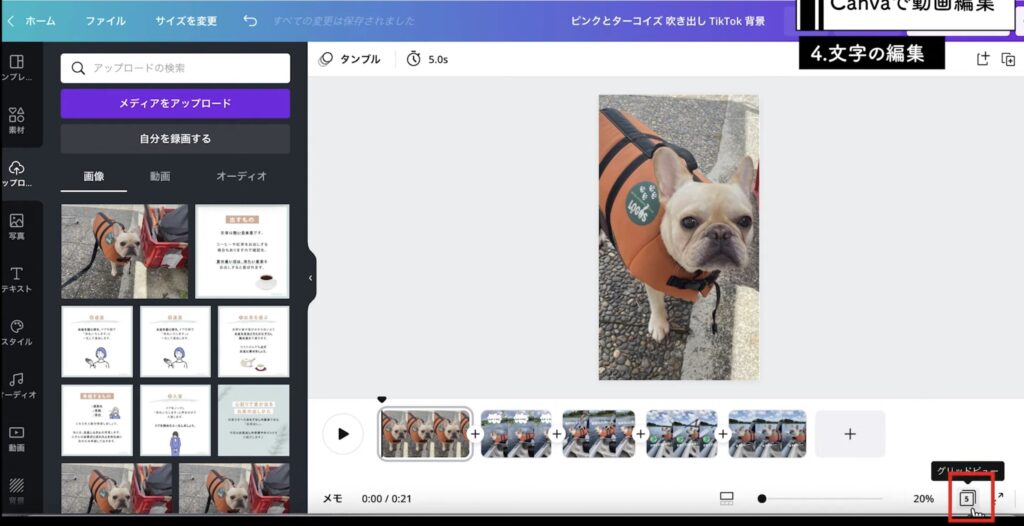Open the テンプレート sidebar panel

tap(17, 68)
